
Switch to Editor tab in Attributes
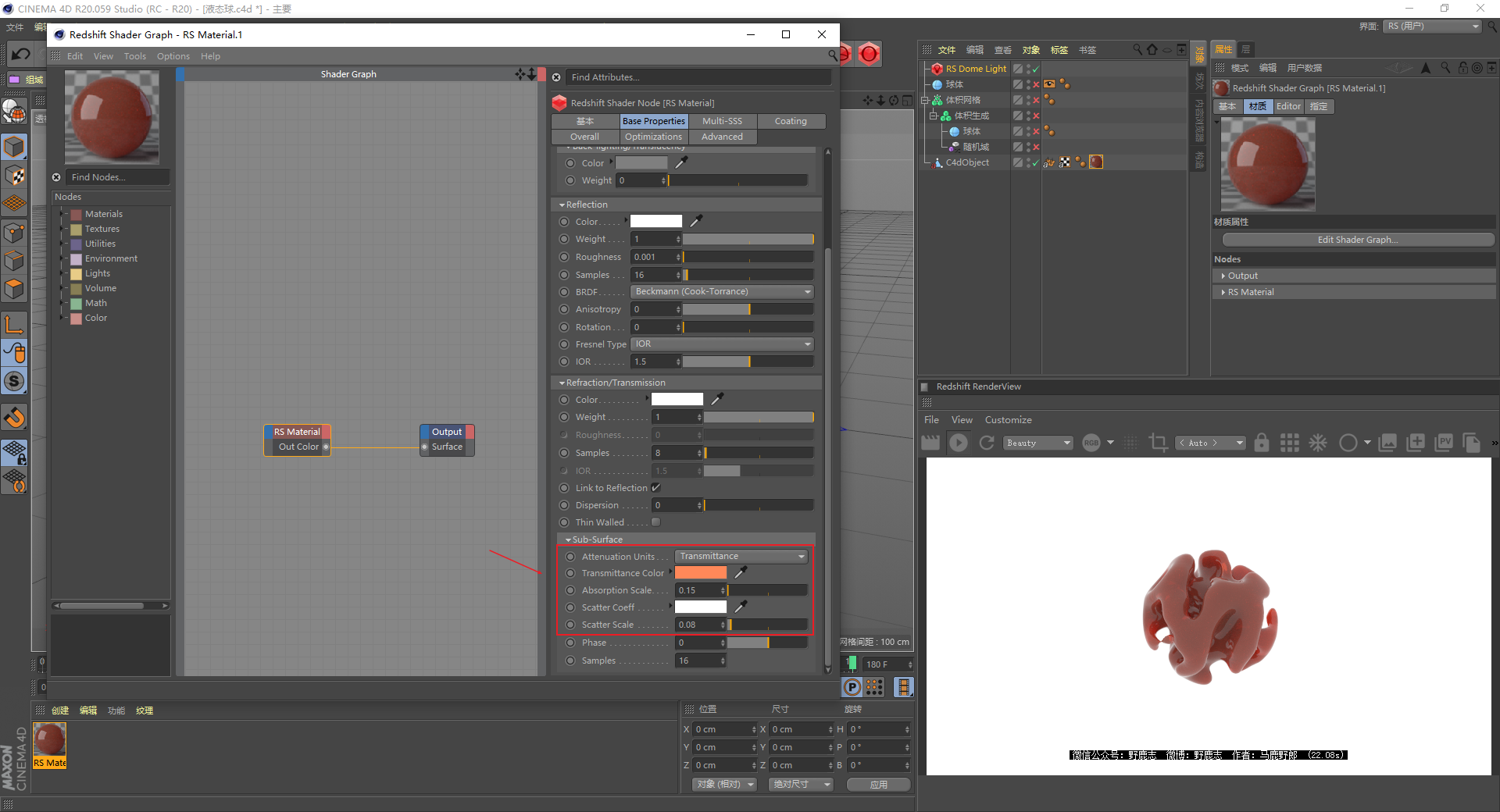(x=1288, y=106)
